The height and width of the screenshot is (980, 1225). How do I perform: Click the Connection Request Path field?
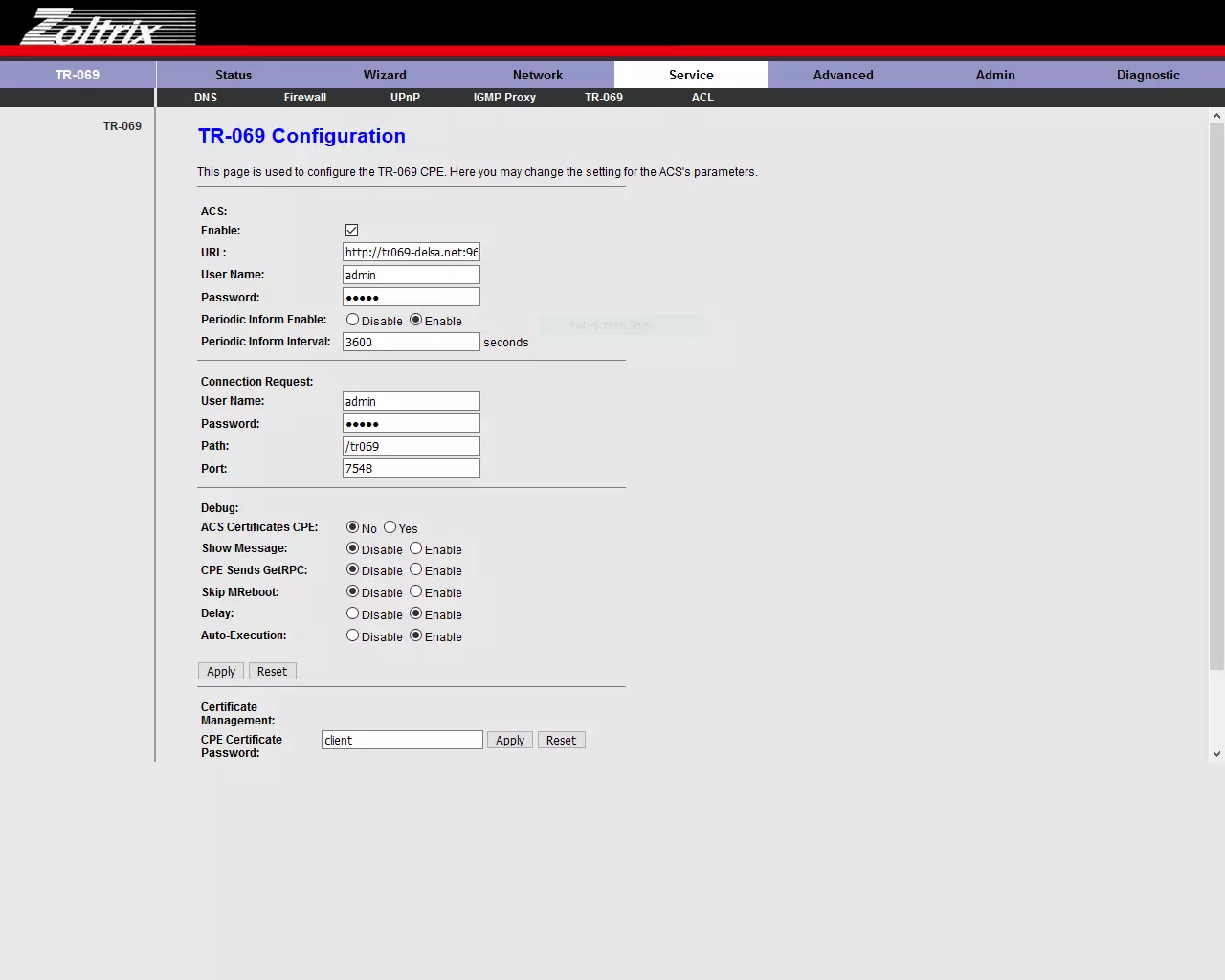[412, 446]
